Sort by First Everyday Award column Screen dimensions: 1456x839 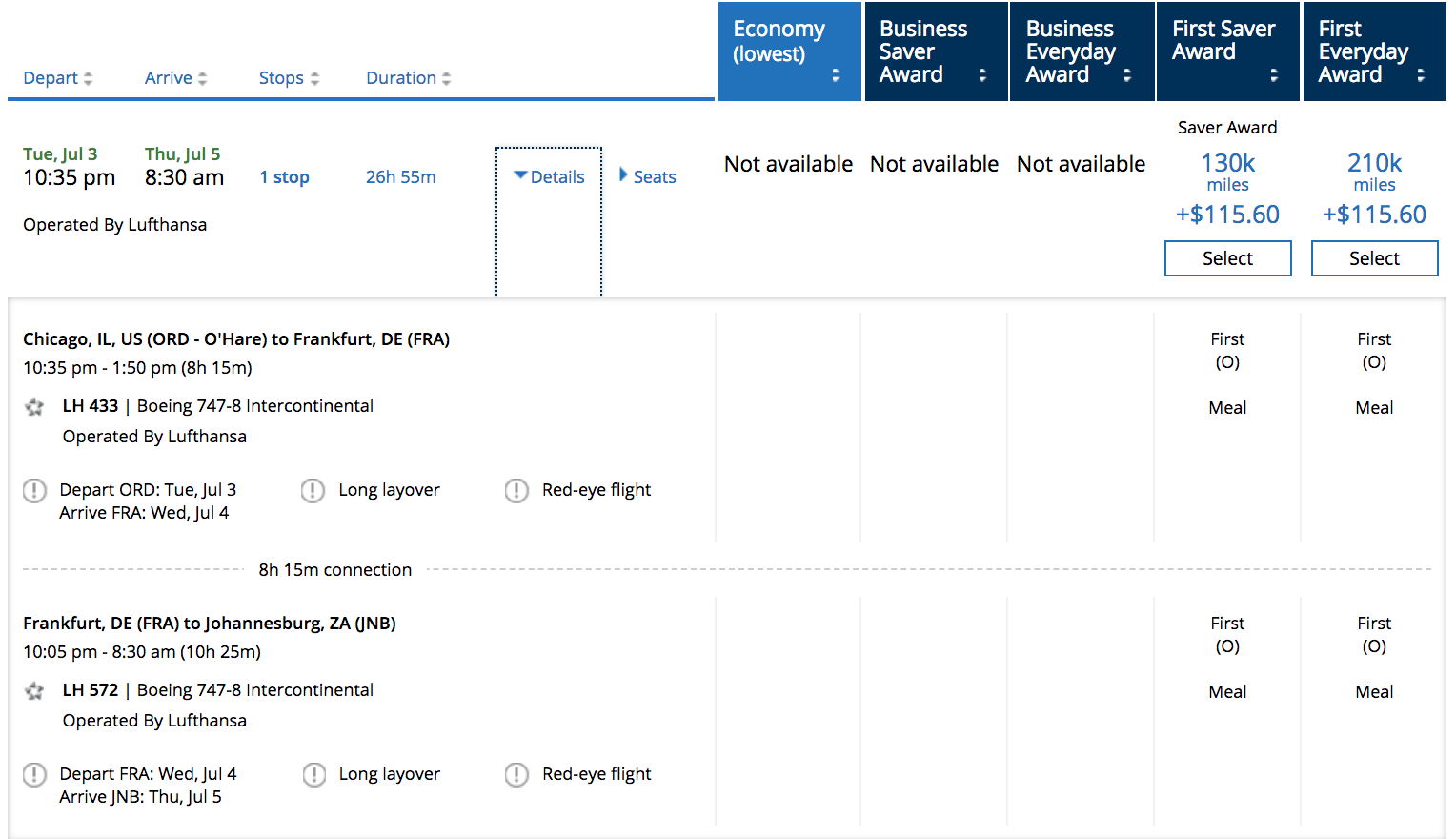1374,51
